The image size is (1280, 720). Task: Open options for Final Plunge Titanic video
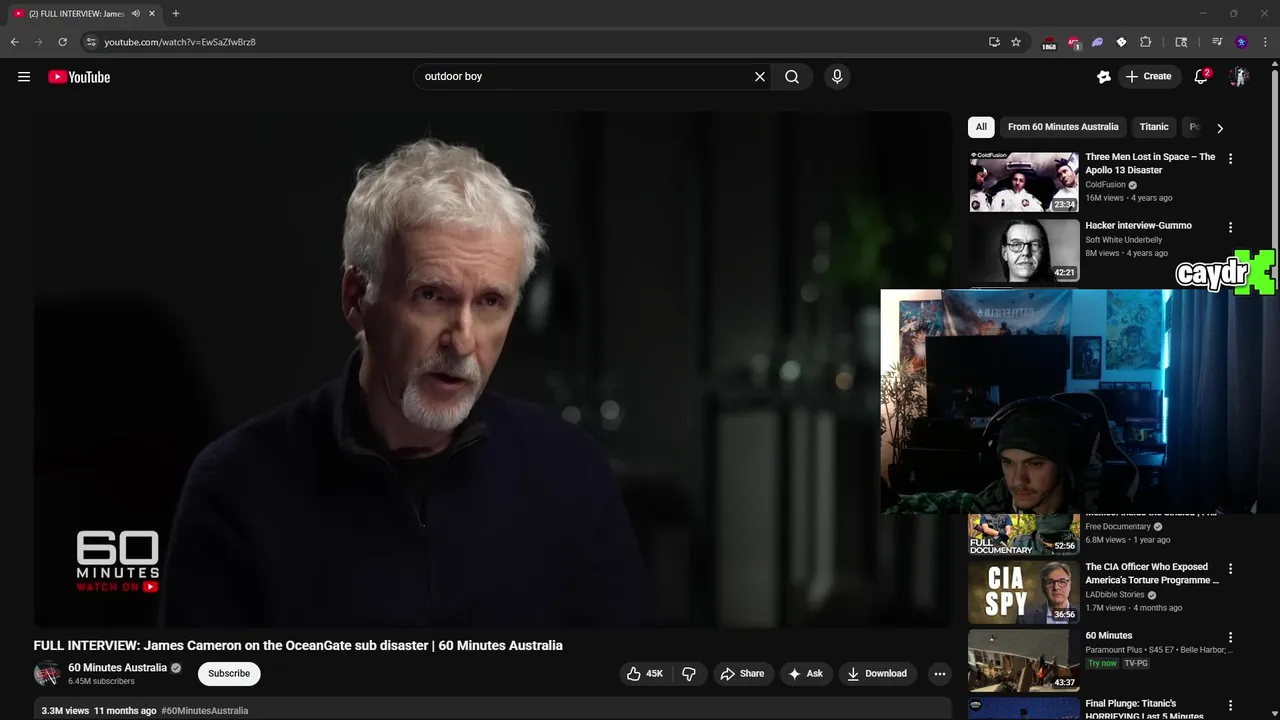coord(1230,706)
